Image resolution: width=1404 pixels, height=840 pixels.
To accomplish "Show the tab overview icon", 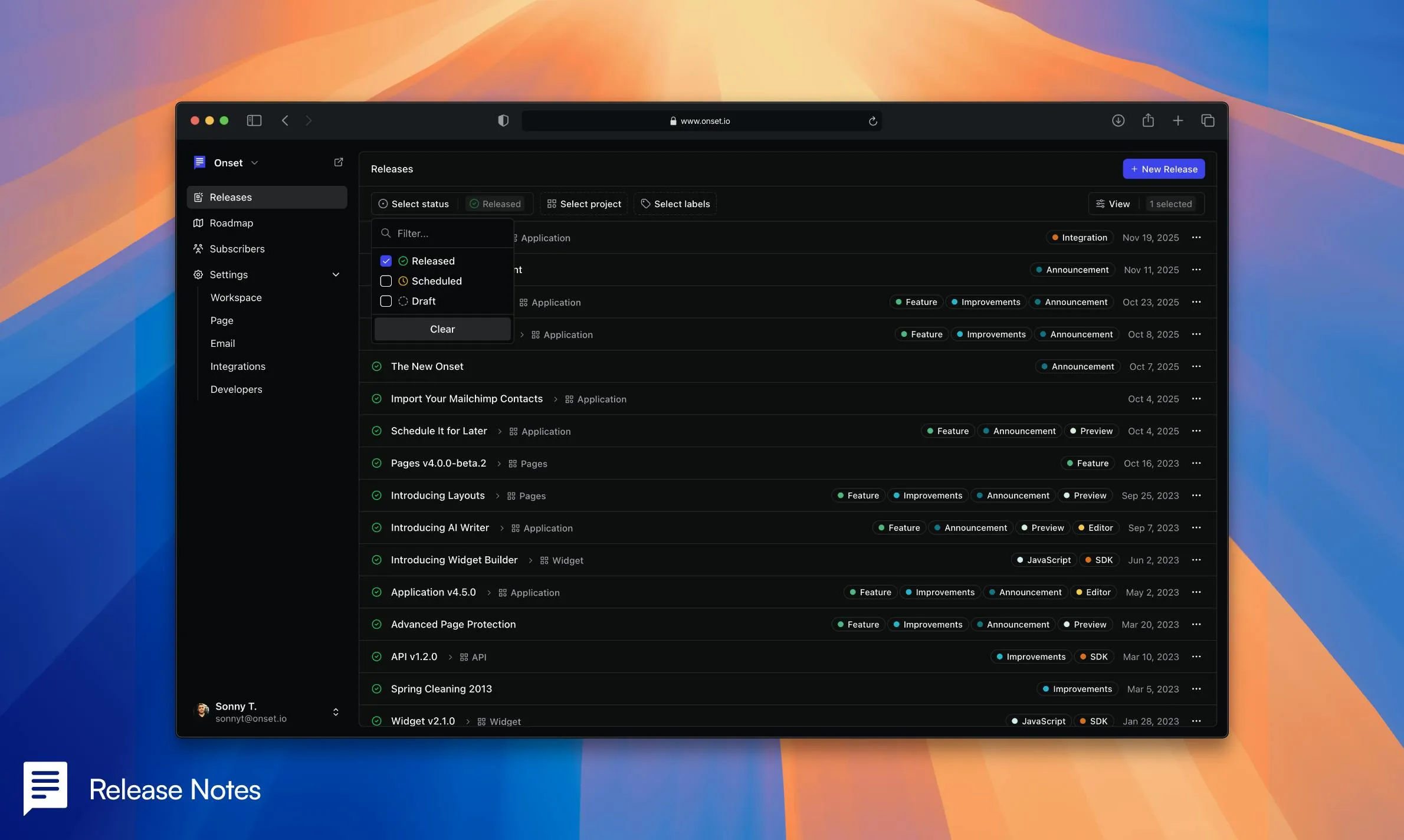I will click(x=1208, y=120).
